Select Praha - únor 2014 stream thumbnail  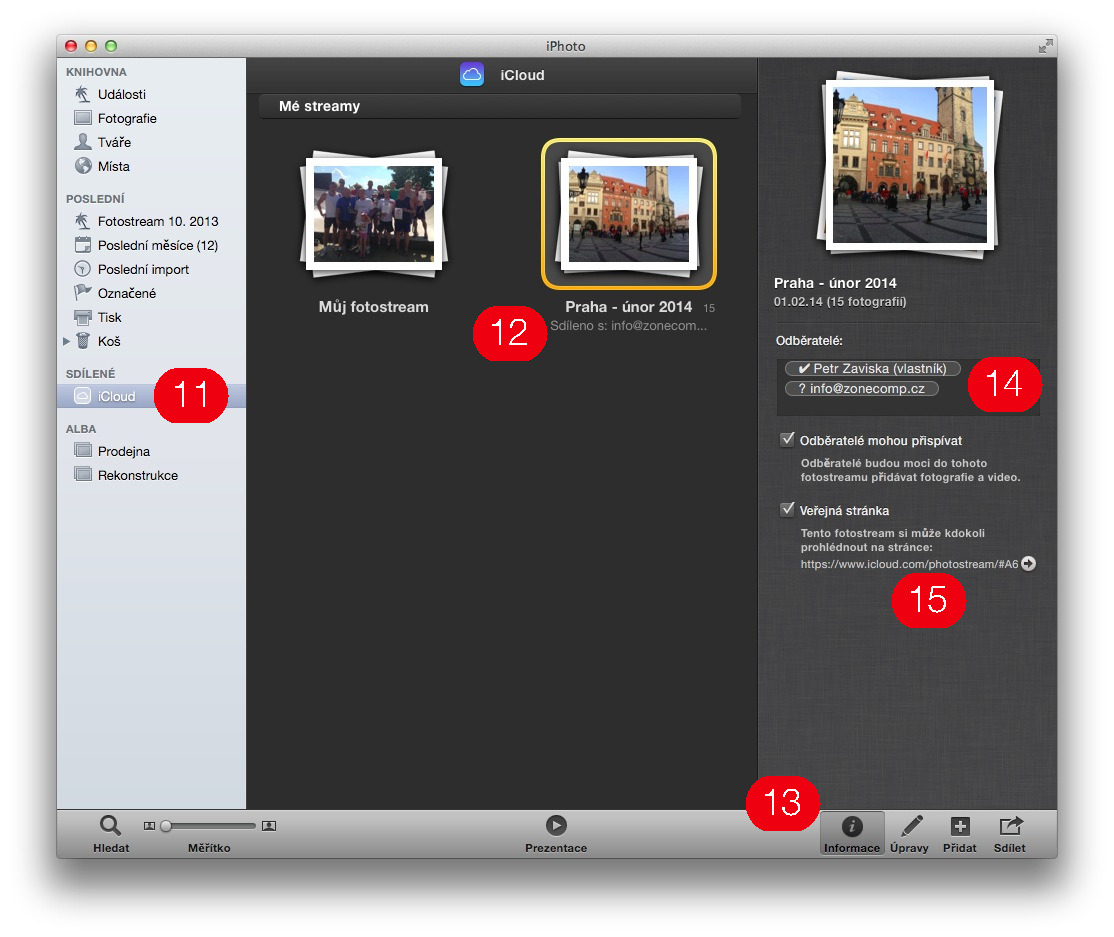[x=629, y=213]
